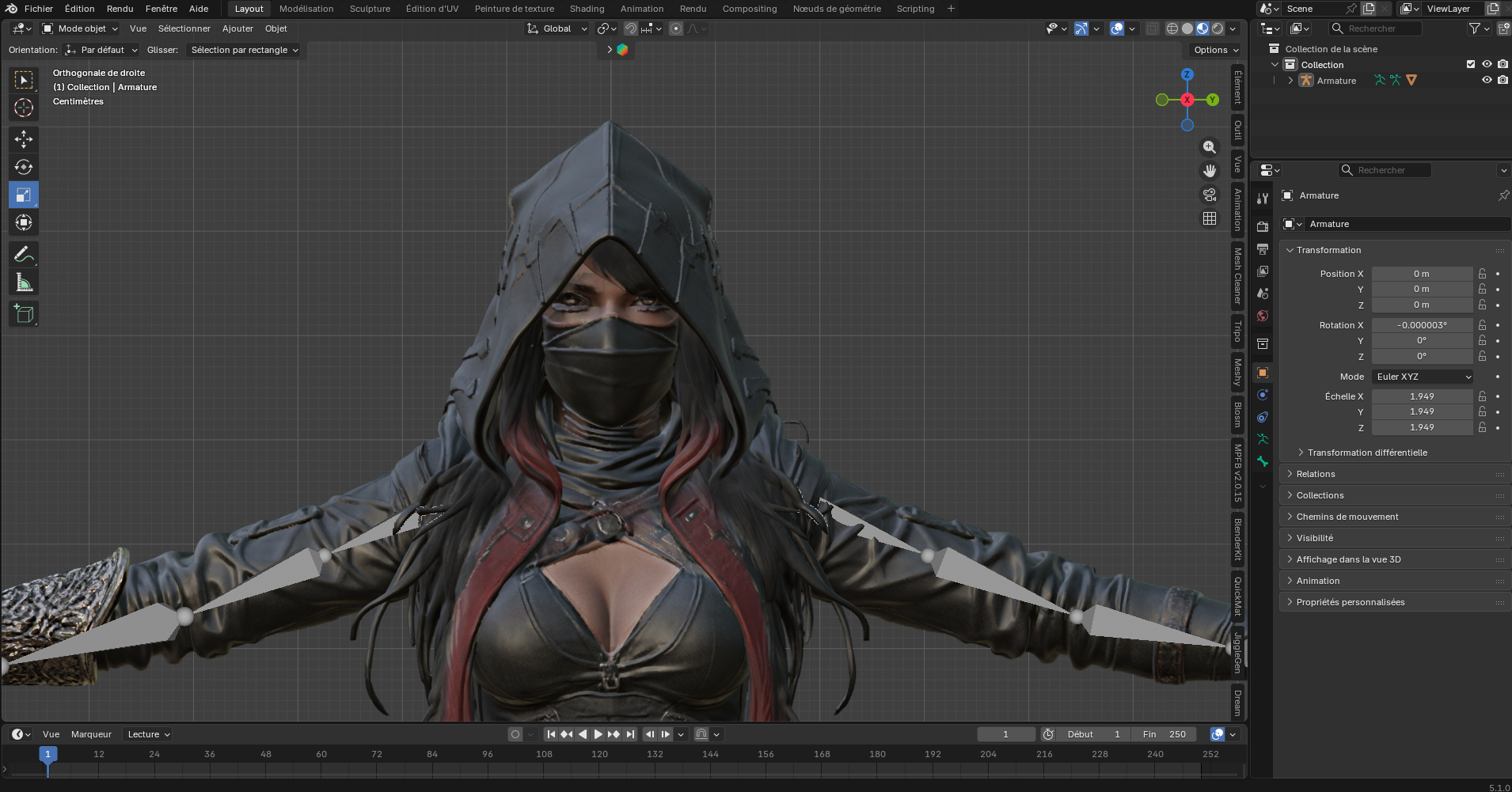Expand Armature tree row in outliner
The width and height of the screenshot is (1512, 792).
[1291, 81]
